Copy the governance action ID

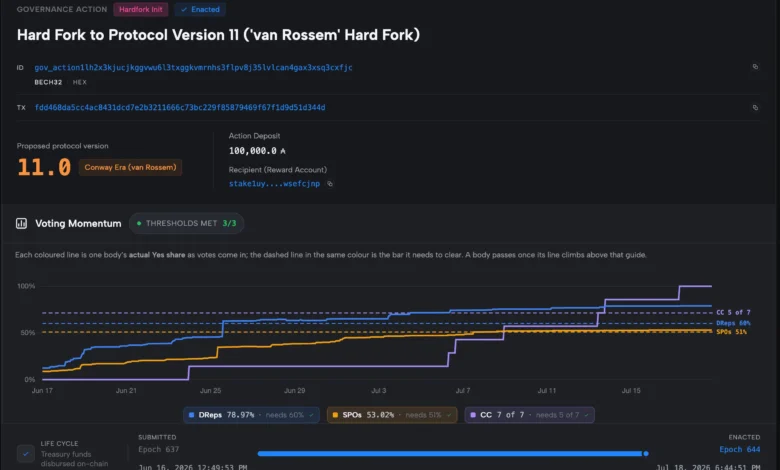tap(755, 67)
